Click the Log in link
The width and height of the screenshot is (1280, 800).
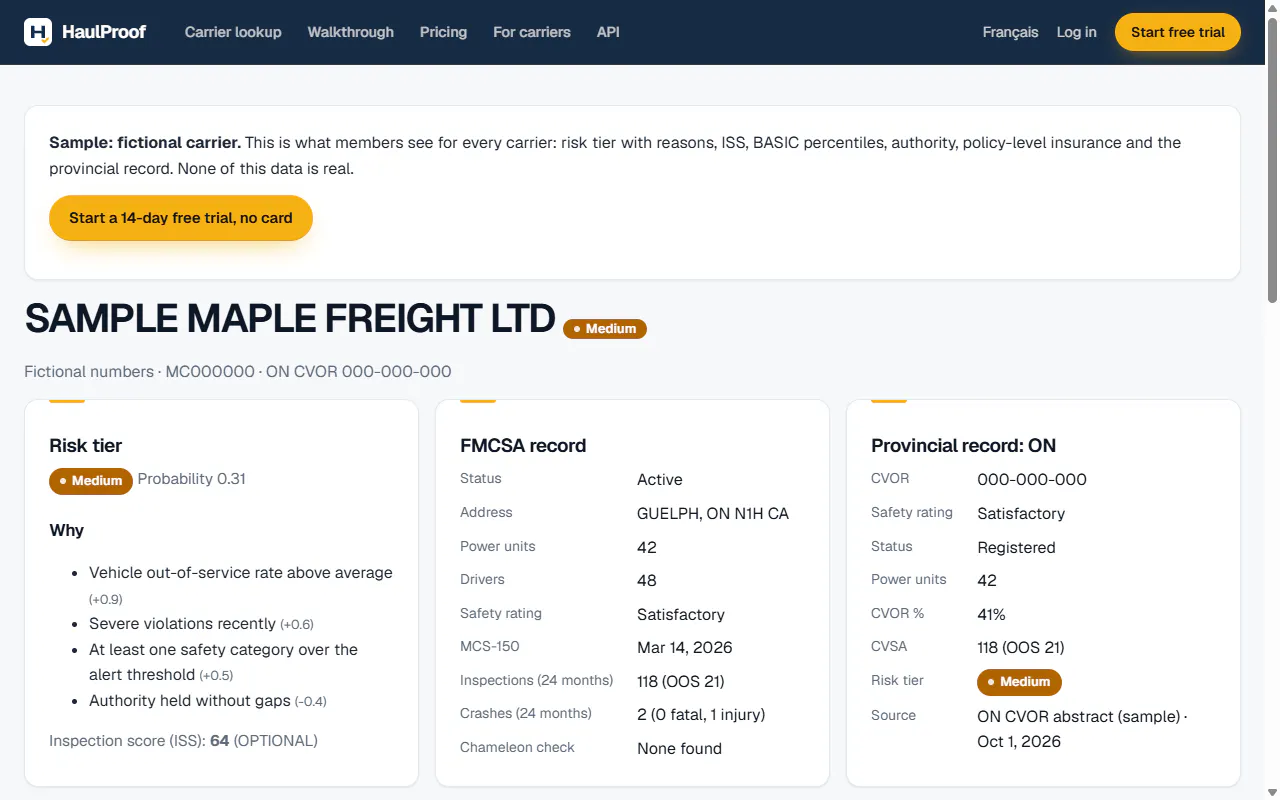(1076, 32)
